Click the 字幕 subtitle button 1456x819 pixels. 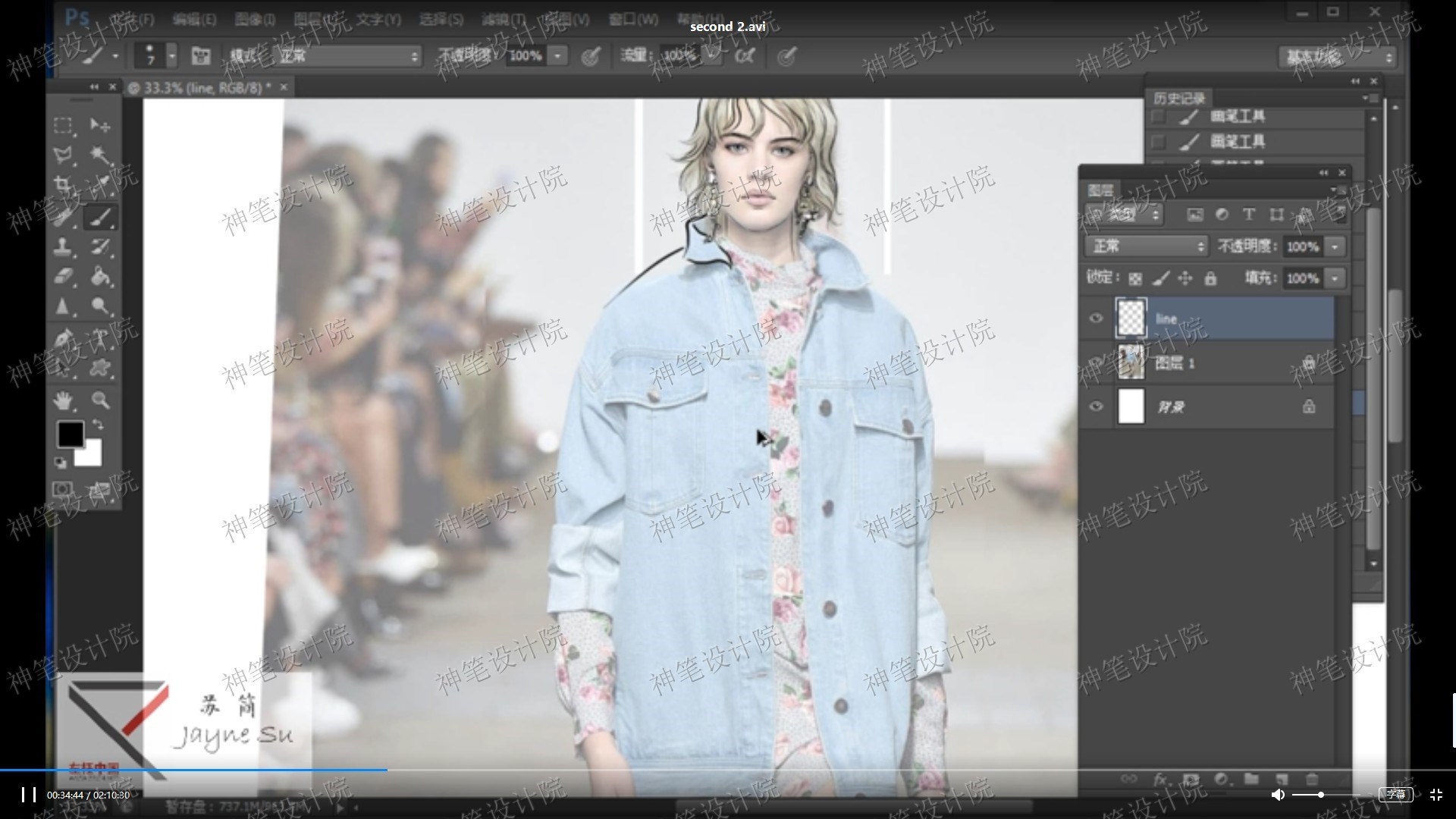(x=1395, y=794)
